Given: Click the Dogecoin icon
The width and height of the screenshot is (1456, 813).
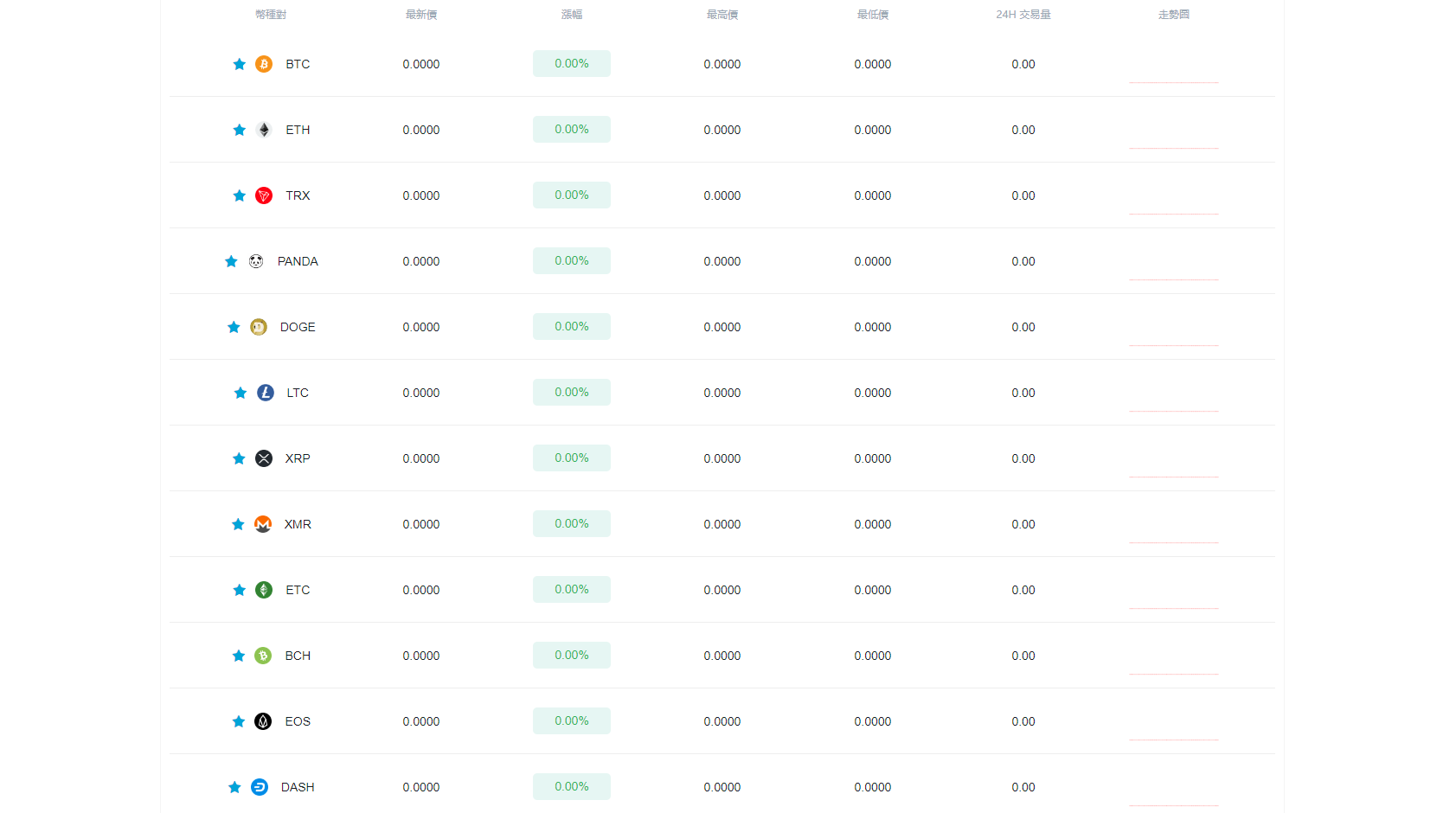Looking at the screenshot, I should (259, 327).
